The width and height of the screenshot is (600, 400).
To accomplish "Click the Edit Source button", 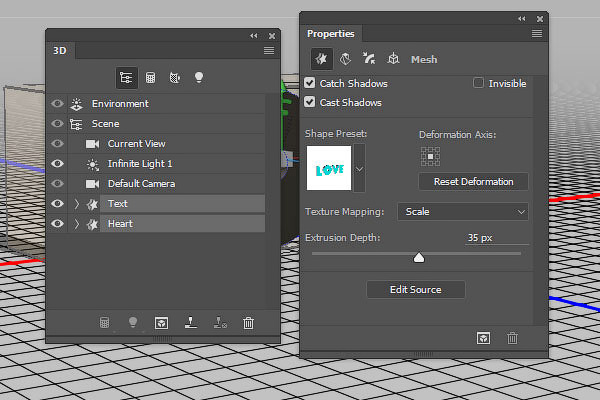I will click(416, 290).
